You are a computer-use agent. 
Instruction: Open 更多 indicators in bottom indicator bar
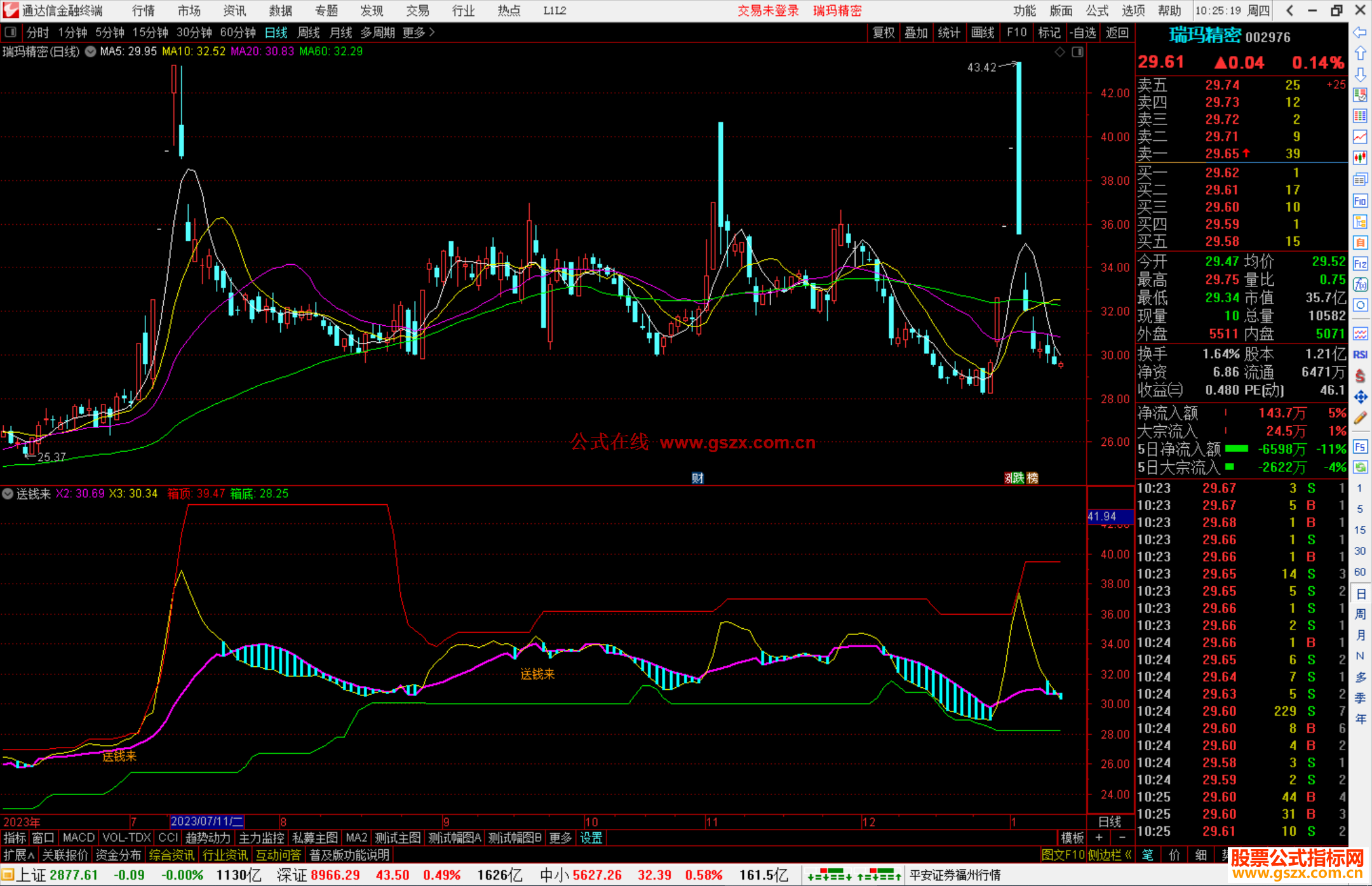[560, 838]
